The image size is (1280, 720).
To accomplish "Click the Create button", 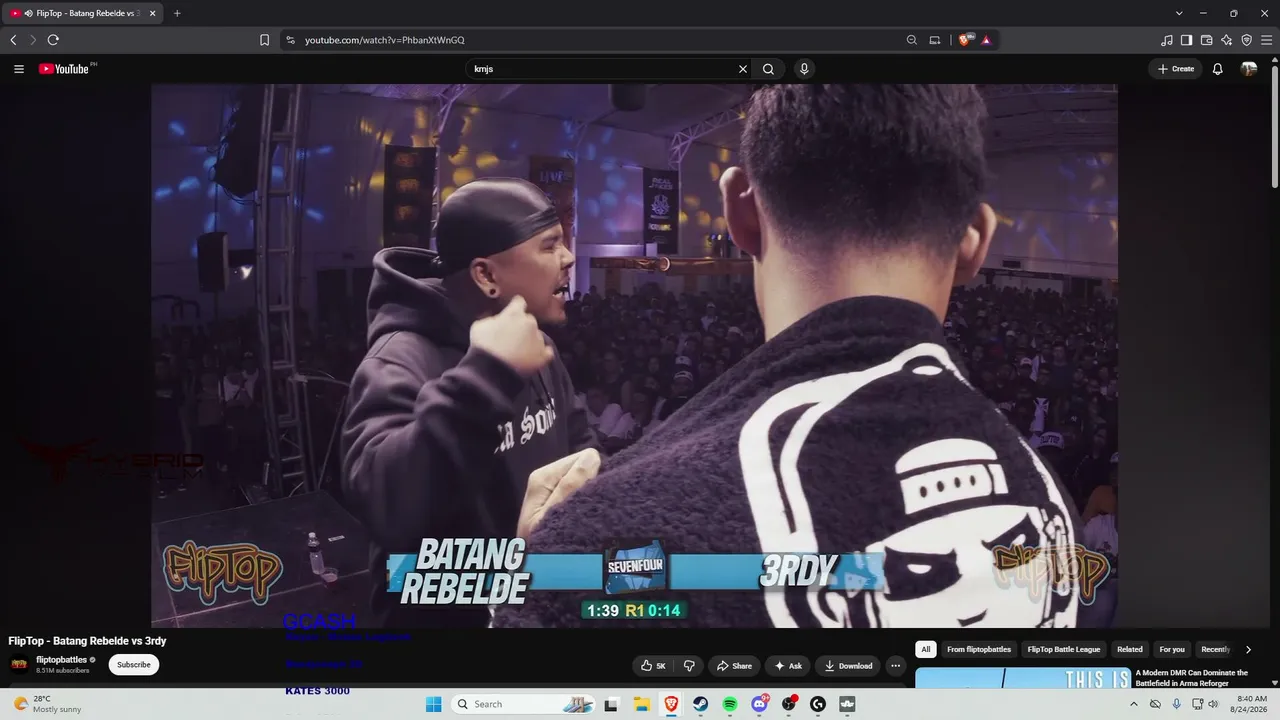I will 1175,69.
